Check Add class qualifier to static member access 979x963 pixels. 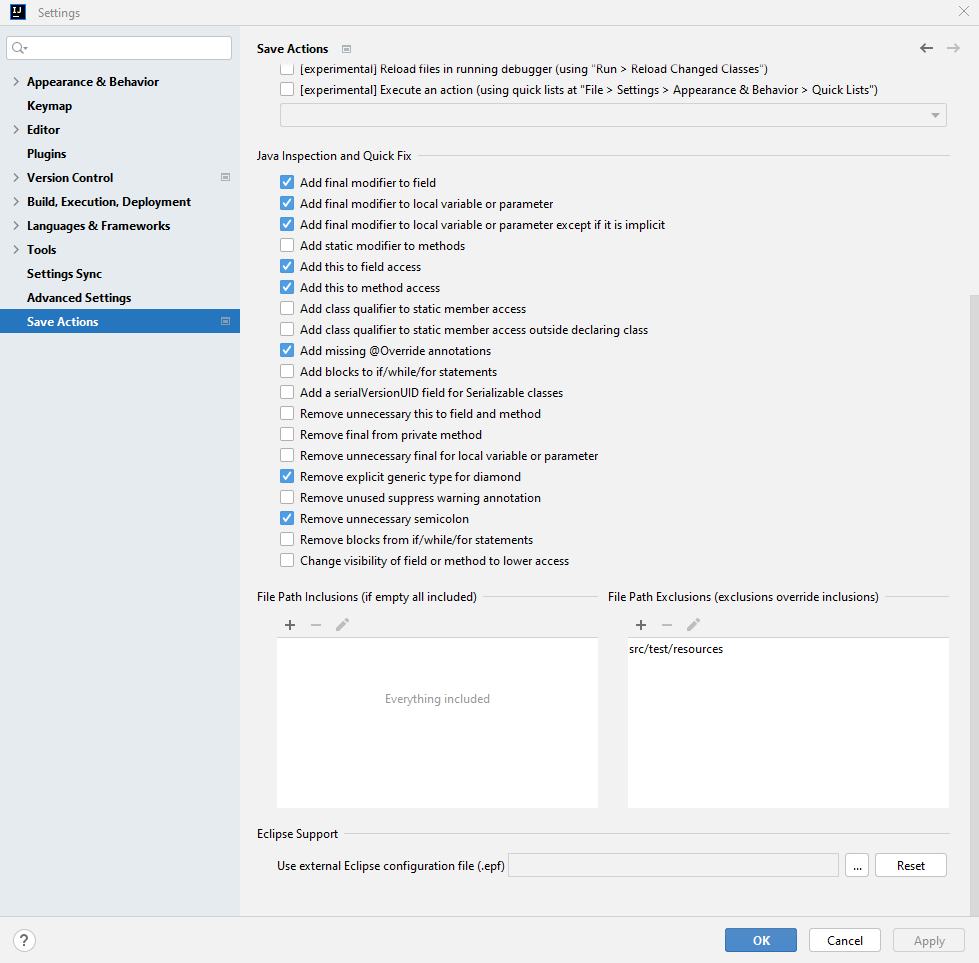coord(287,309)
